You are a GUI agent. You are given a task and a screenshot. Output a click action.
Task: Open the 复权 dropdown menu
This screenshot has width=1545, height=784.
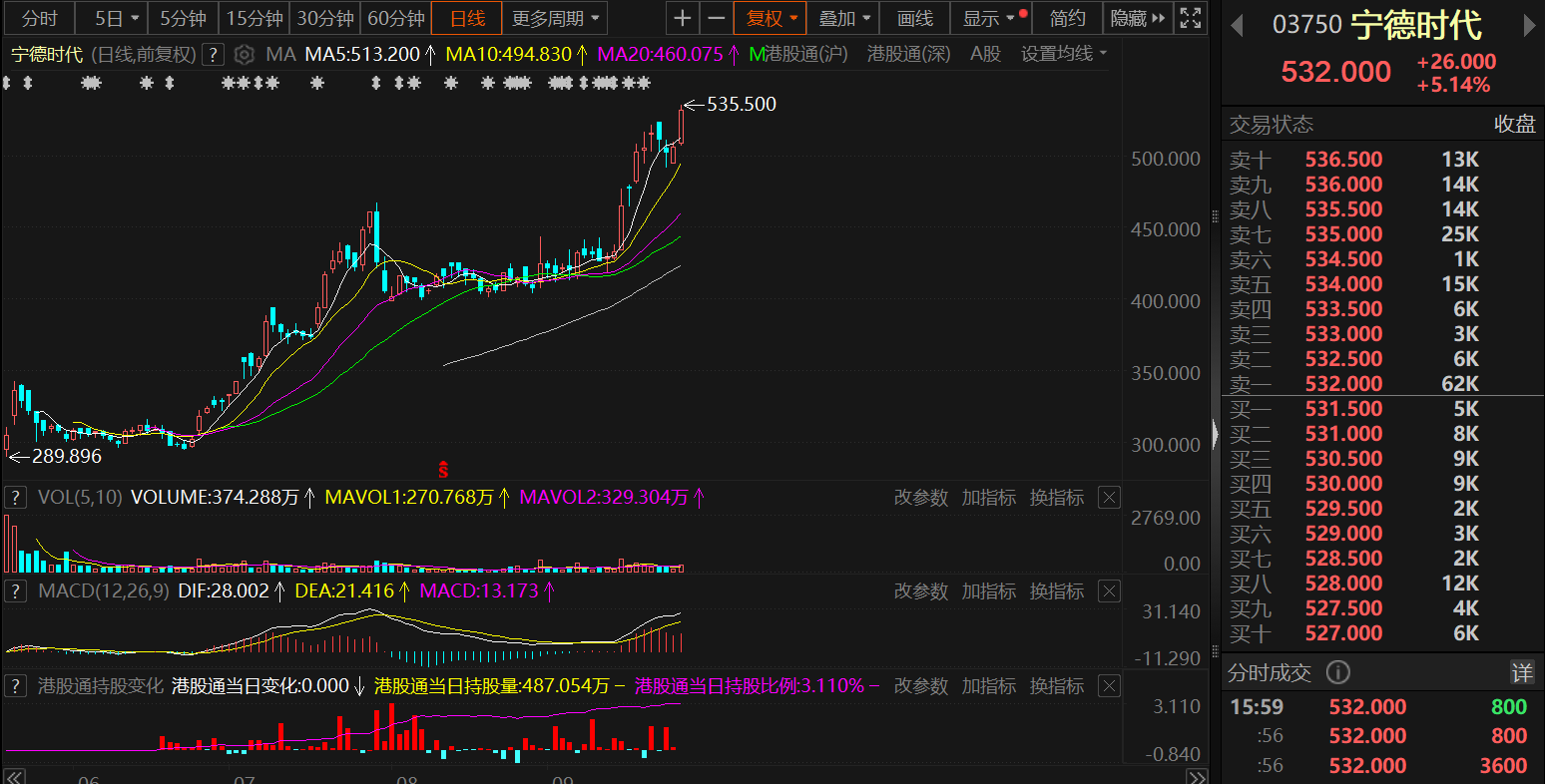773,18
